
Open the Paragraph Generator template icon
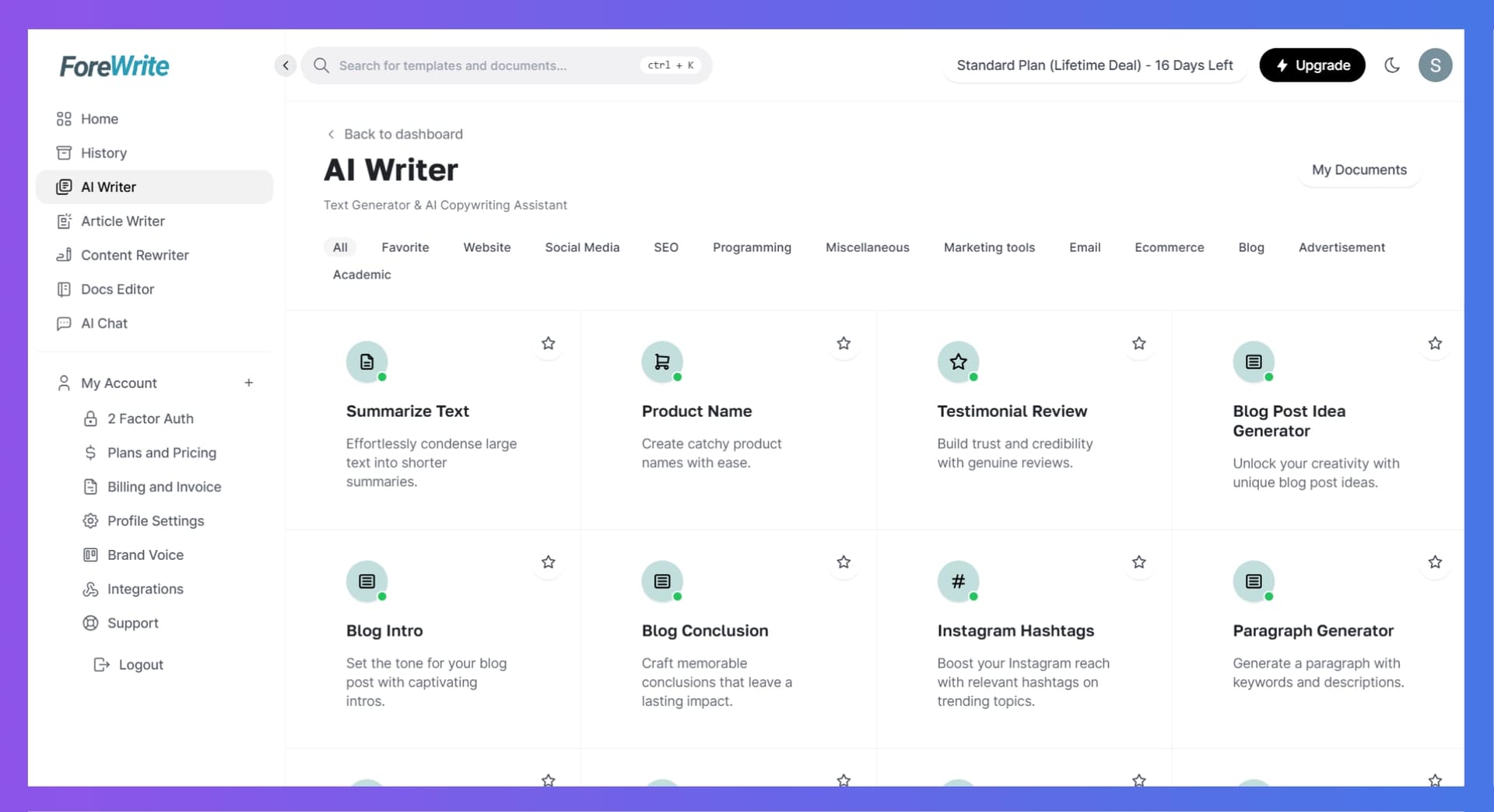[1254, 581]
